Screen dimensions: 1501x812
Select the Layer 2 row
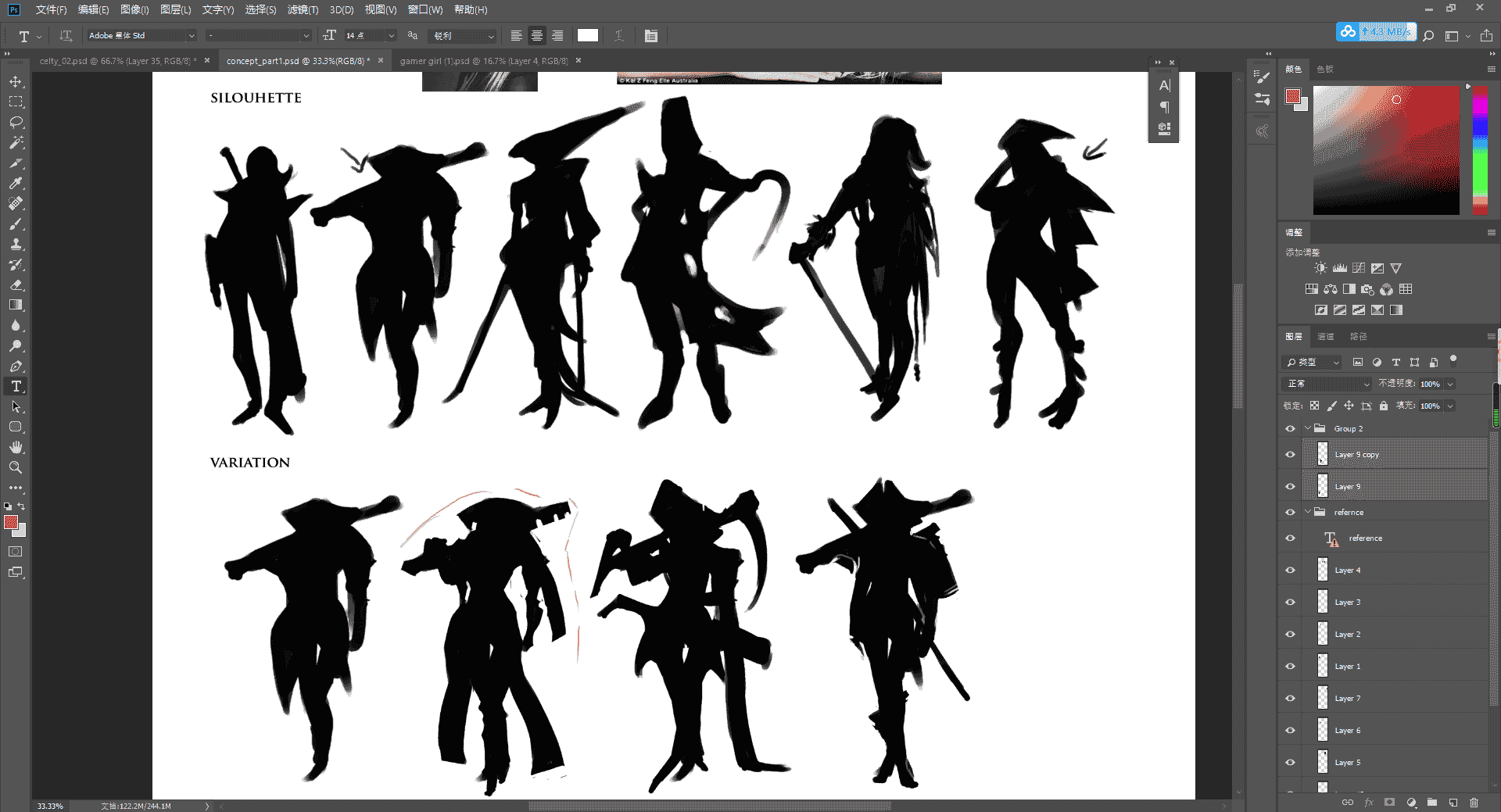1395,635
